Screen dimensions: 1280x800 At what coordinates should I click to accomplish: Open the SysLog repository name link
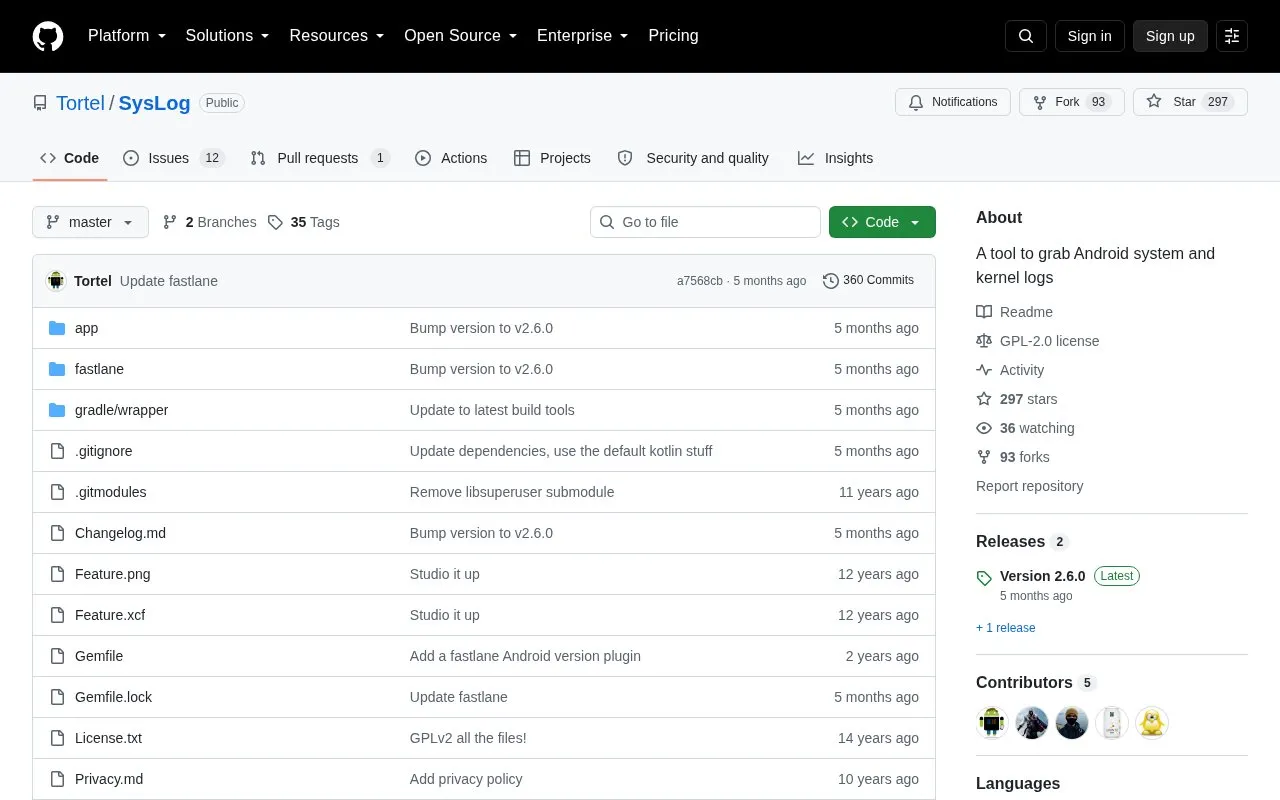click(154, 103)
